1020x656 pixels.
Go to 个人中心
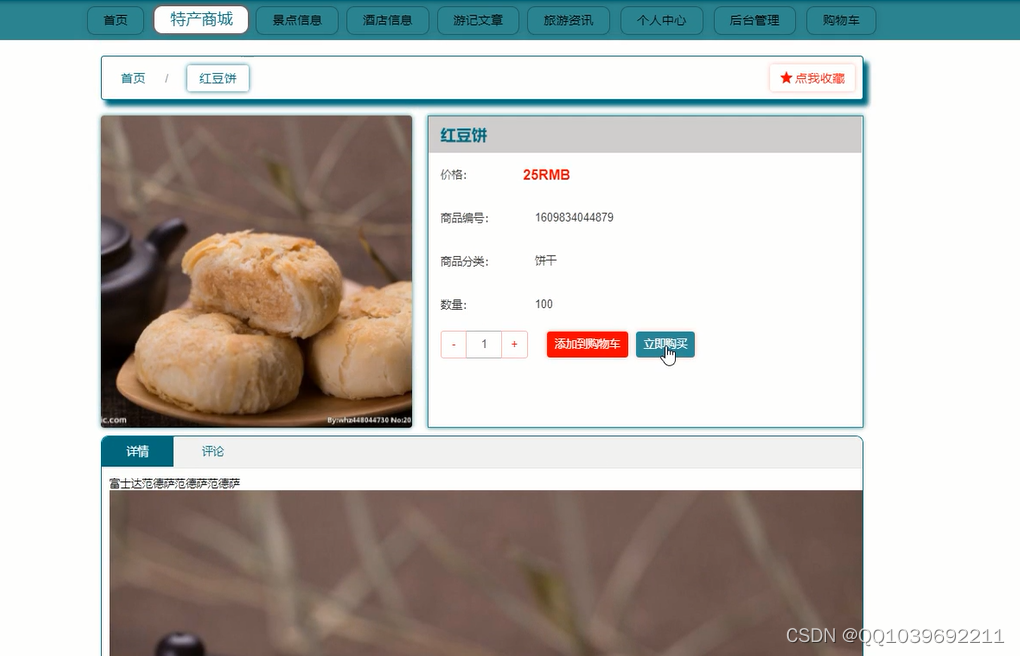coord(662,20)
